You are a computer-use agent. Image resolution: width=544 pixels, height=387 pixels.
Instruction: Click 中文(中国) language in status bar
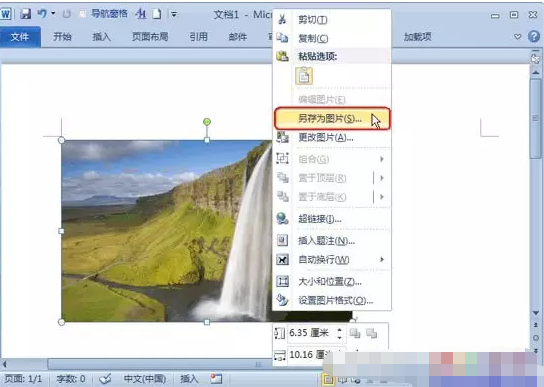coord(145,378)
